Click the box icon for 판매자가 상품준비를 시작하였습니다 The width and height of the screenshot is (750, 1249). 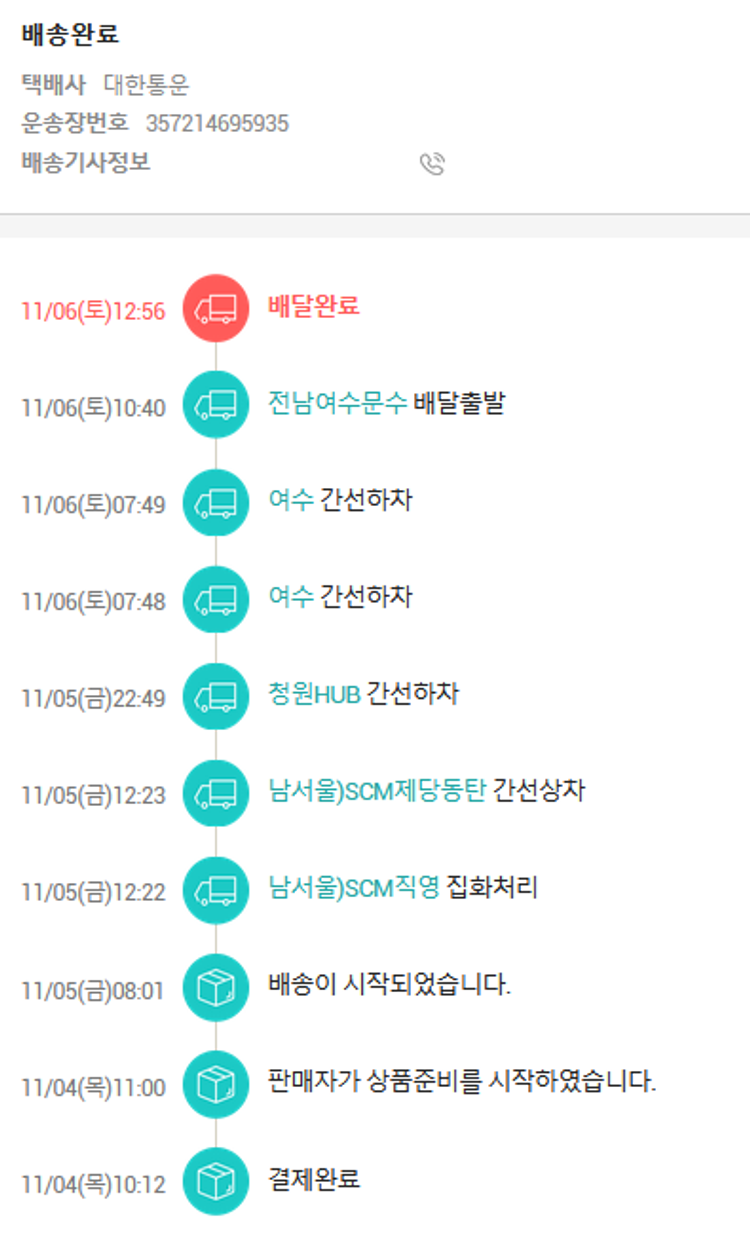(x=215, y=1084)
